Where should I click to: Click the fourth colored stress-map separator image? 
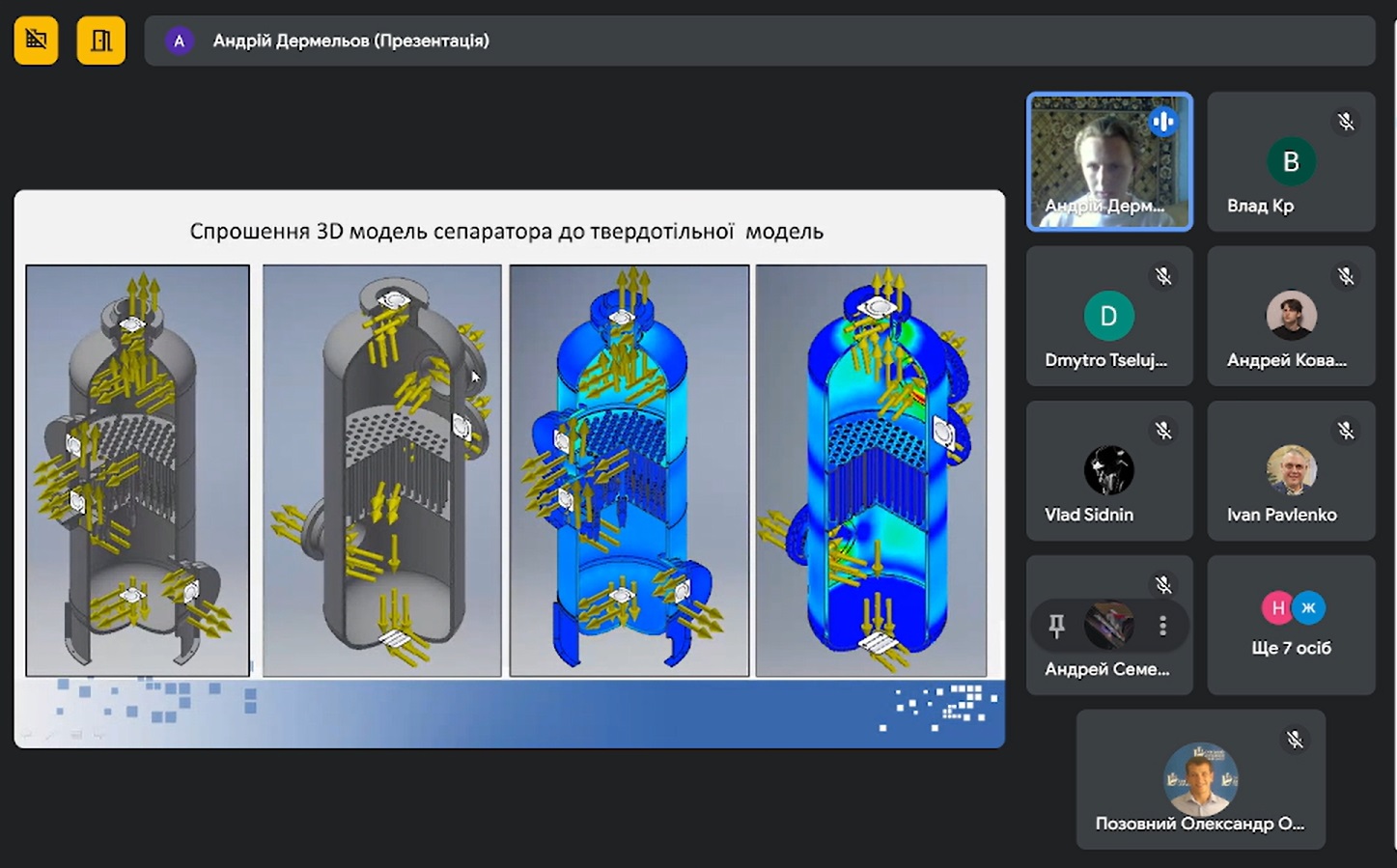[x=871, y=470]
